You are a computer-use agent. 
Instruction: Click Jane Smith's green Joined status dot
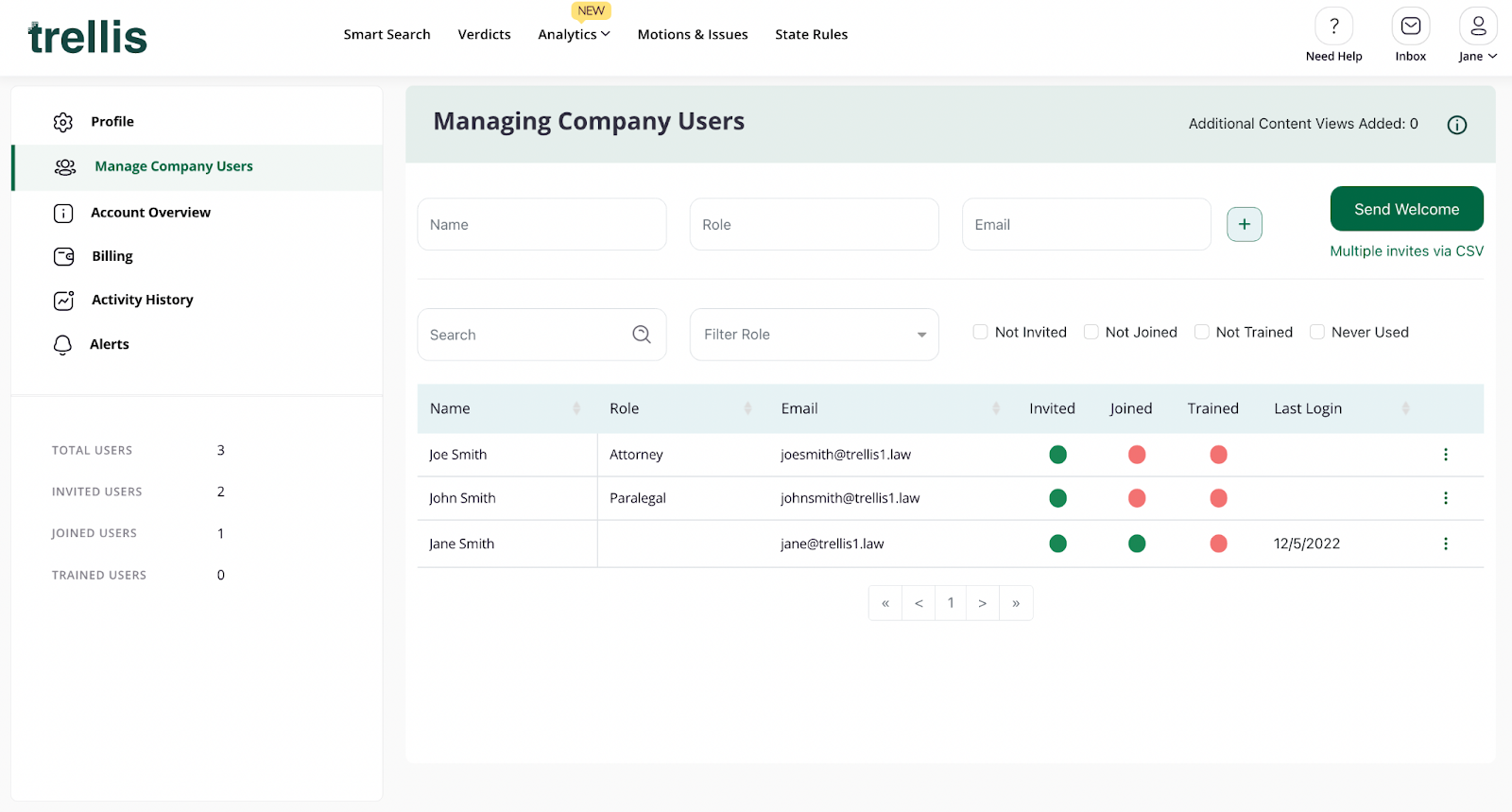click(x=1137, y=544)
